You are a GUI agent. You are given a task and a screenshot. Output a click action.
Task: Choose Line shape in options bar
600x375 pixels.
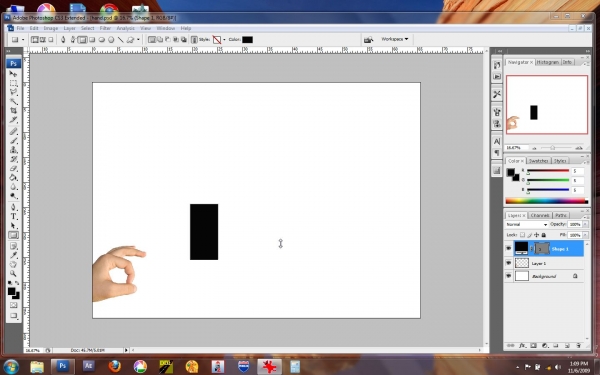(120, 39)
